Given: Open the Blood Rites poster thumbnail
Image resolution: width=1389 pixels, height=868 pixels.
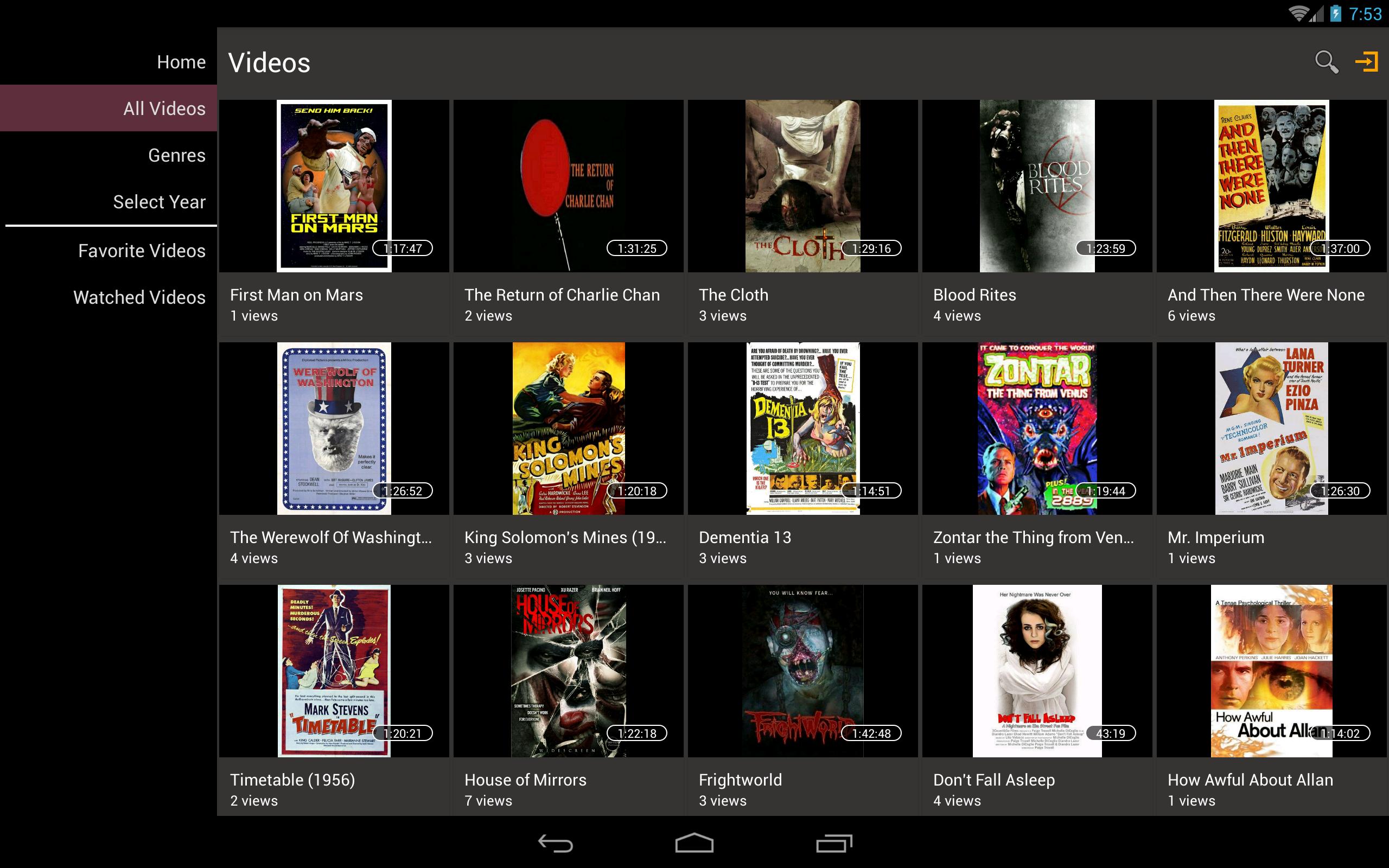Looking at the screenshot, I should point(1036,186).
